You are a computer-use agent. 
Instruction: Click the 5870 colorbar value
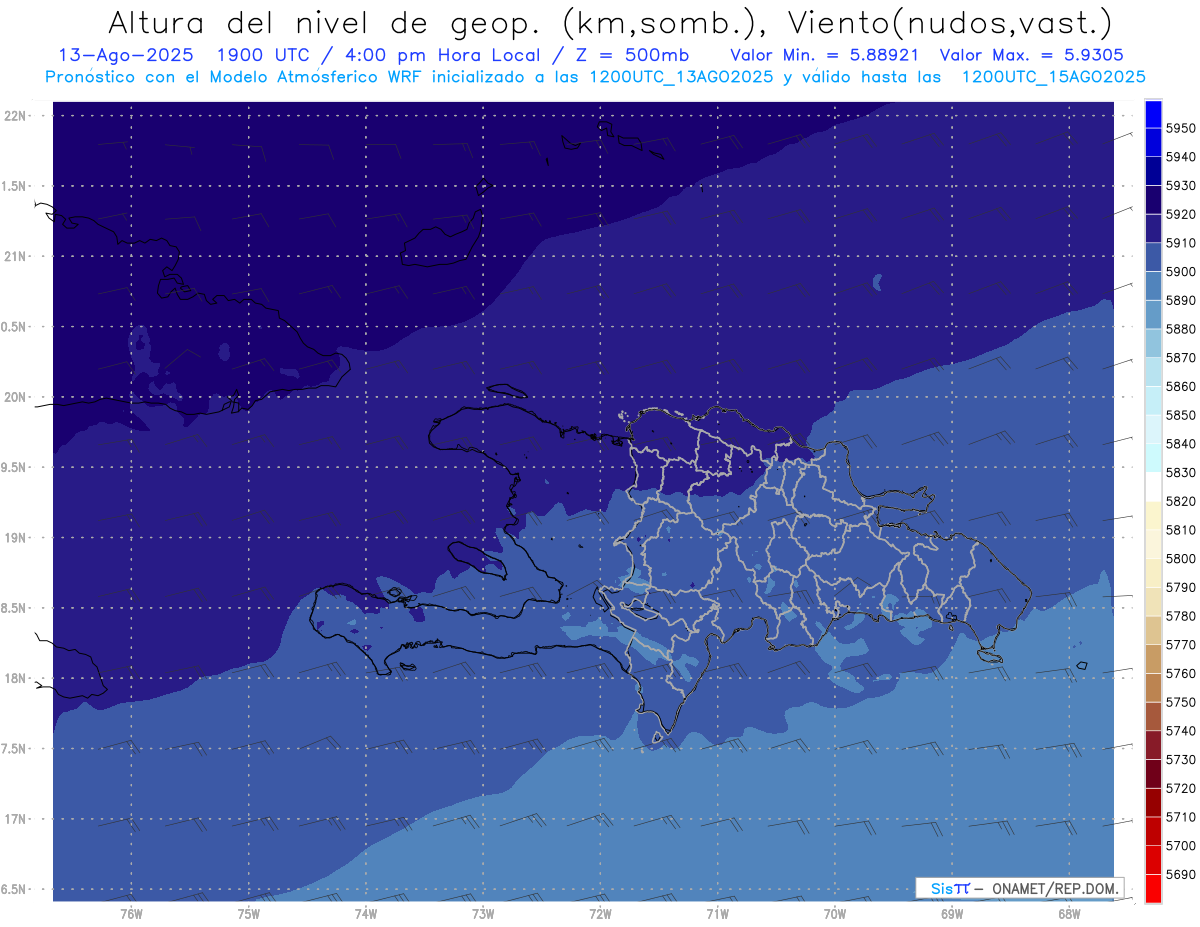point(1180,358)
